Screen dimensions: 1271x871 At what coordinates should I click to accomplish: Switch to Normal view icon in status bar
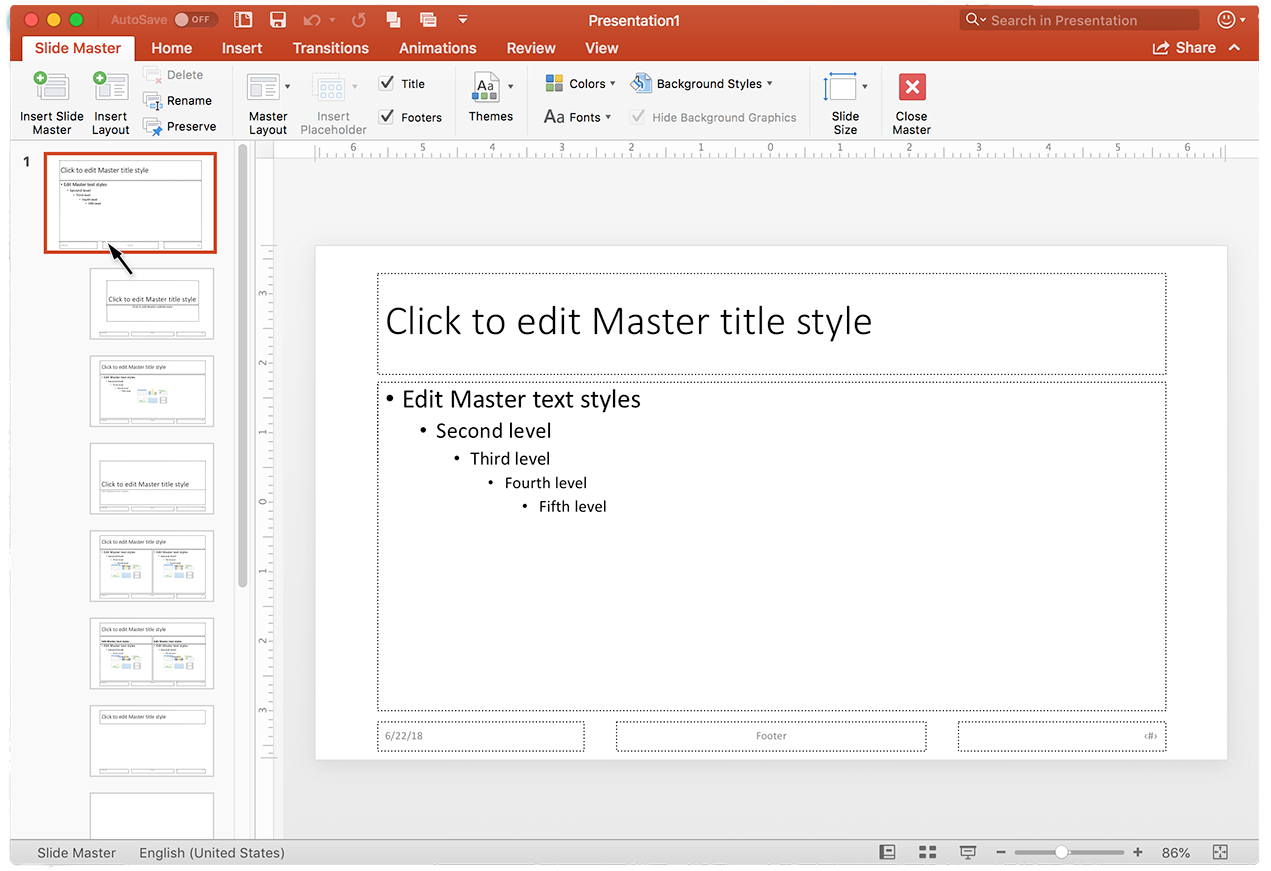click(x=887, y=853)
